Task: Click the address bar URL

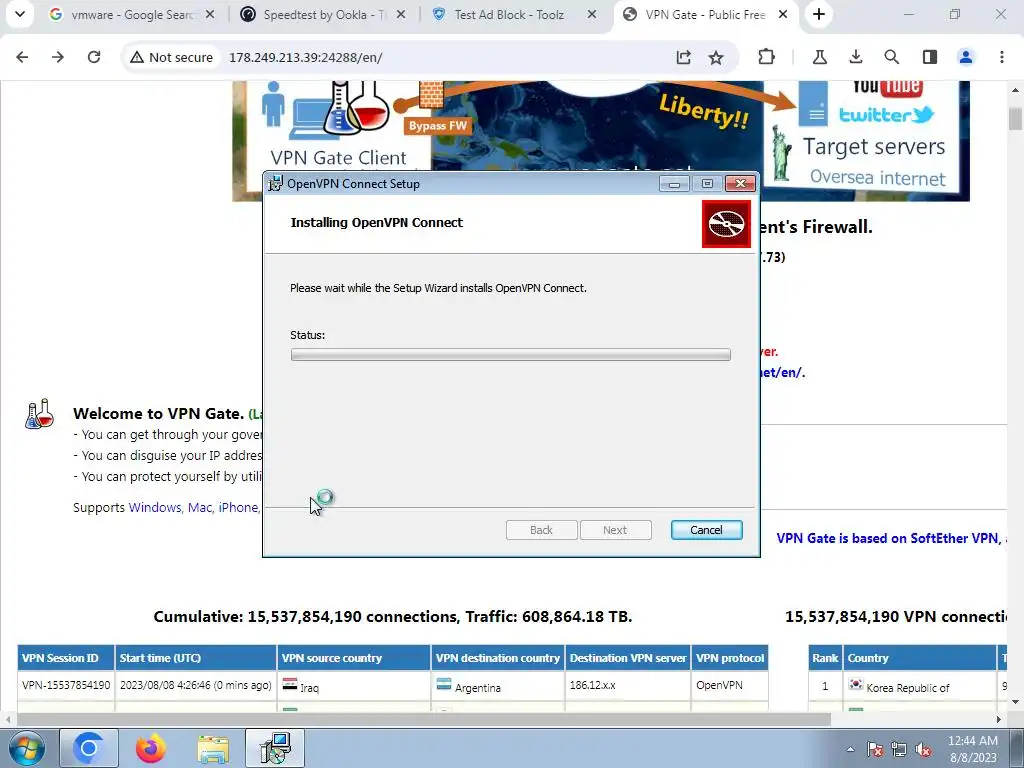Action: [306, 57]
